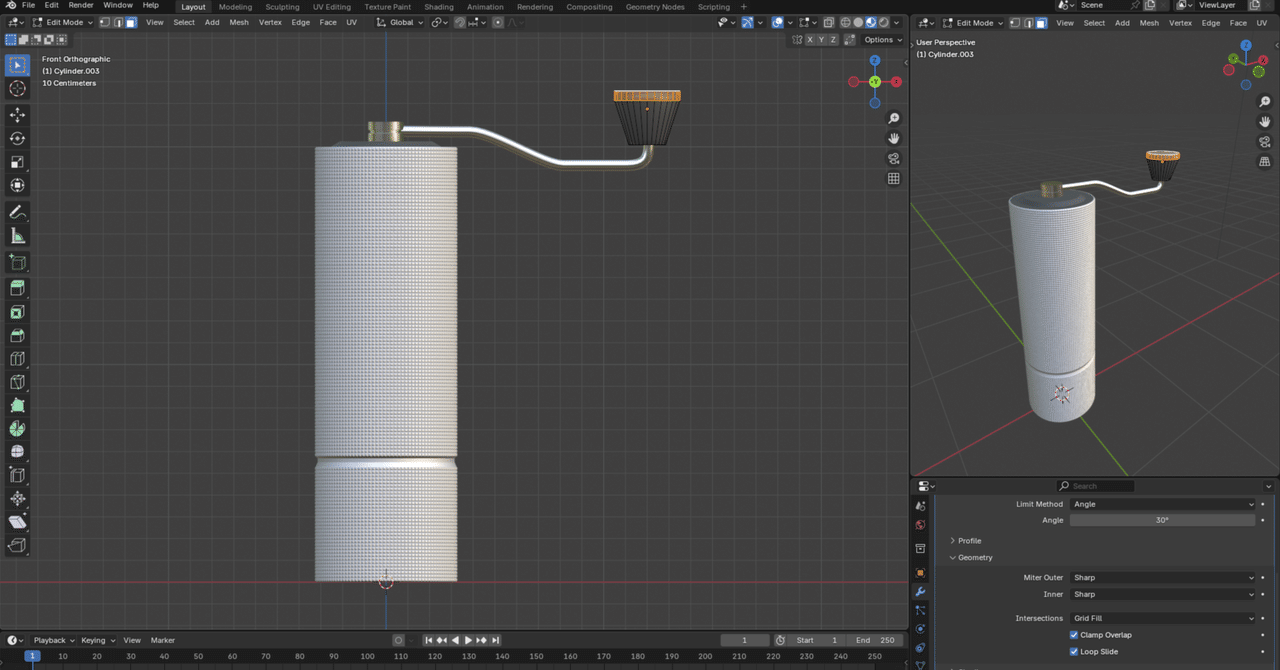The width and height of the screenshot is (1280, 670).
Task: Select the Measure tool
Action: 17,236
